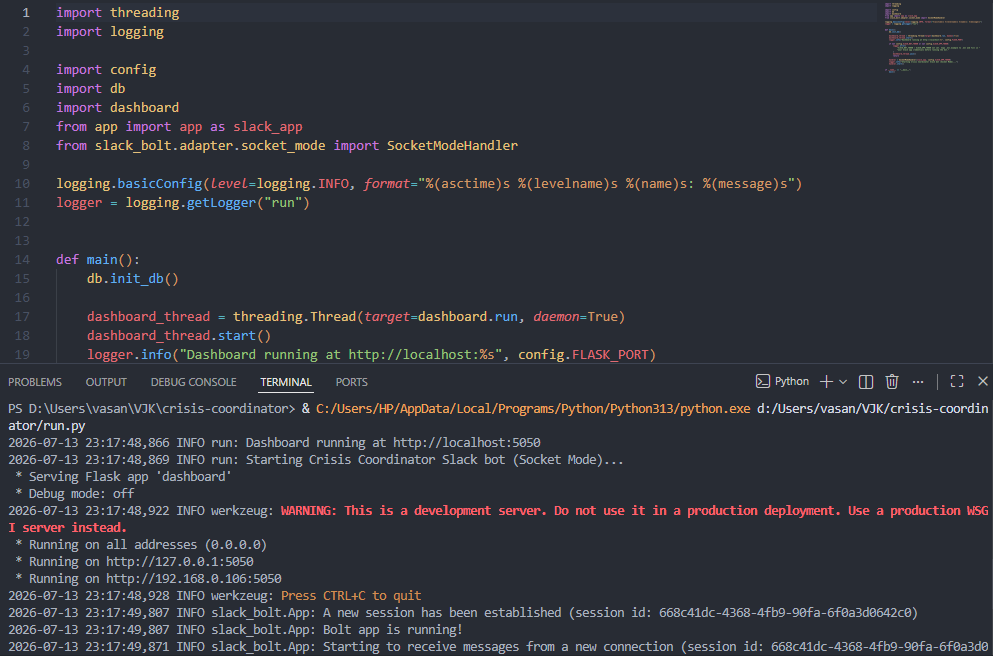Maximize the panel size
The image size is (993, 656).
pyautogui.click(x=957, y=381)
